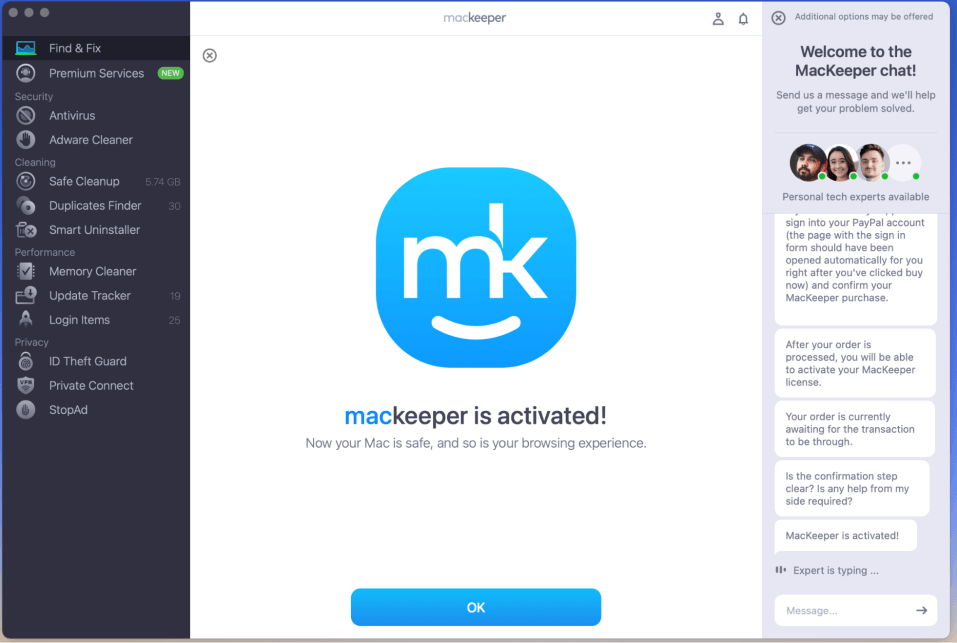Click the 30 count beside Duplicates Finder

[x=175, y=206]
